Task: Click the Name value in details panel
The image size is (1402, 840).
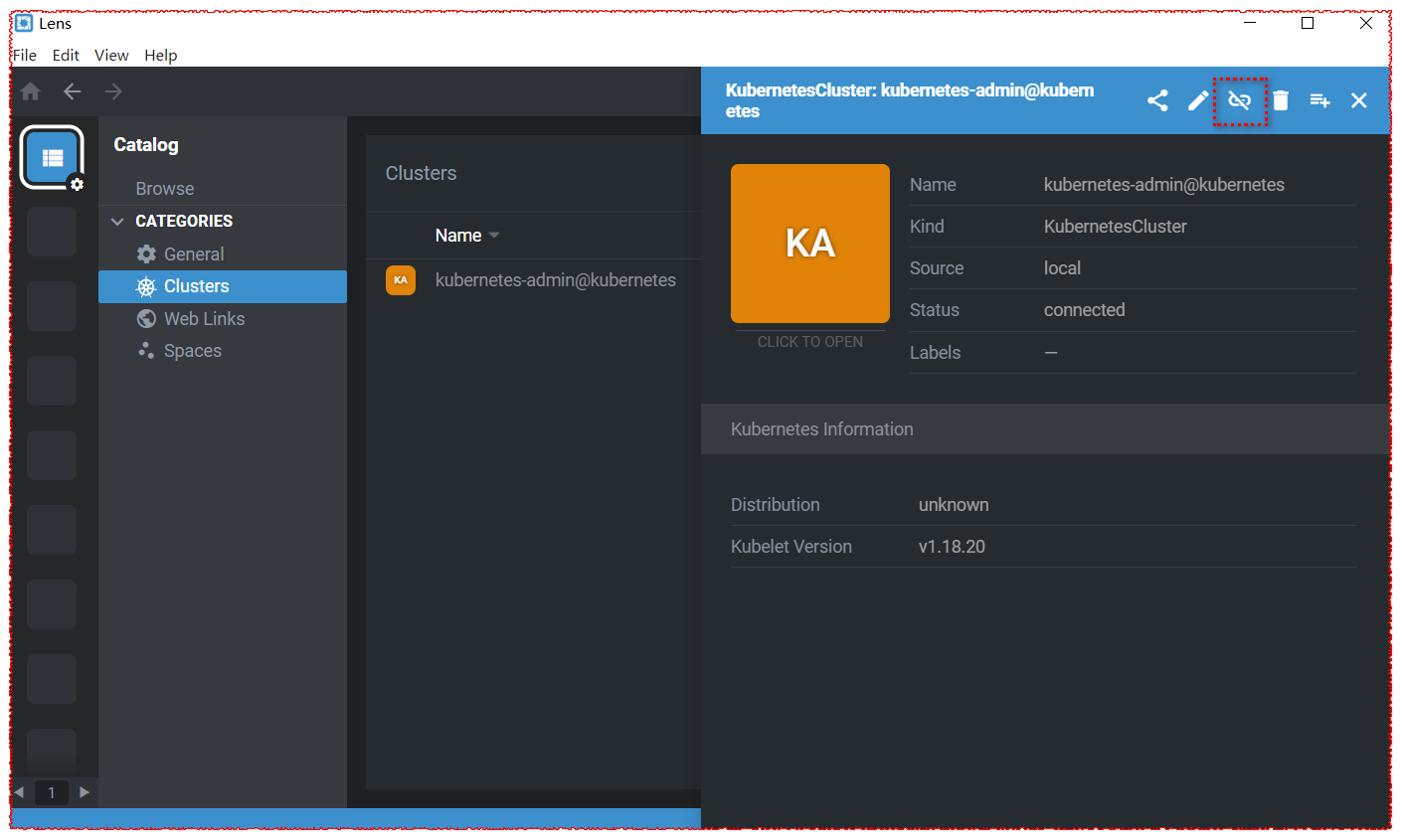Action: tap(1164, 185)
